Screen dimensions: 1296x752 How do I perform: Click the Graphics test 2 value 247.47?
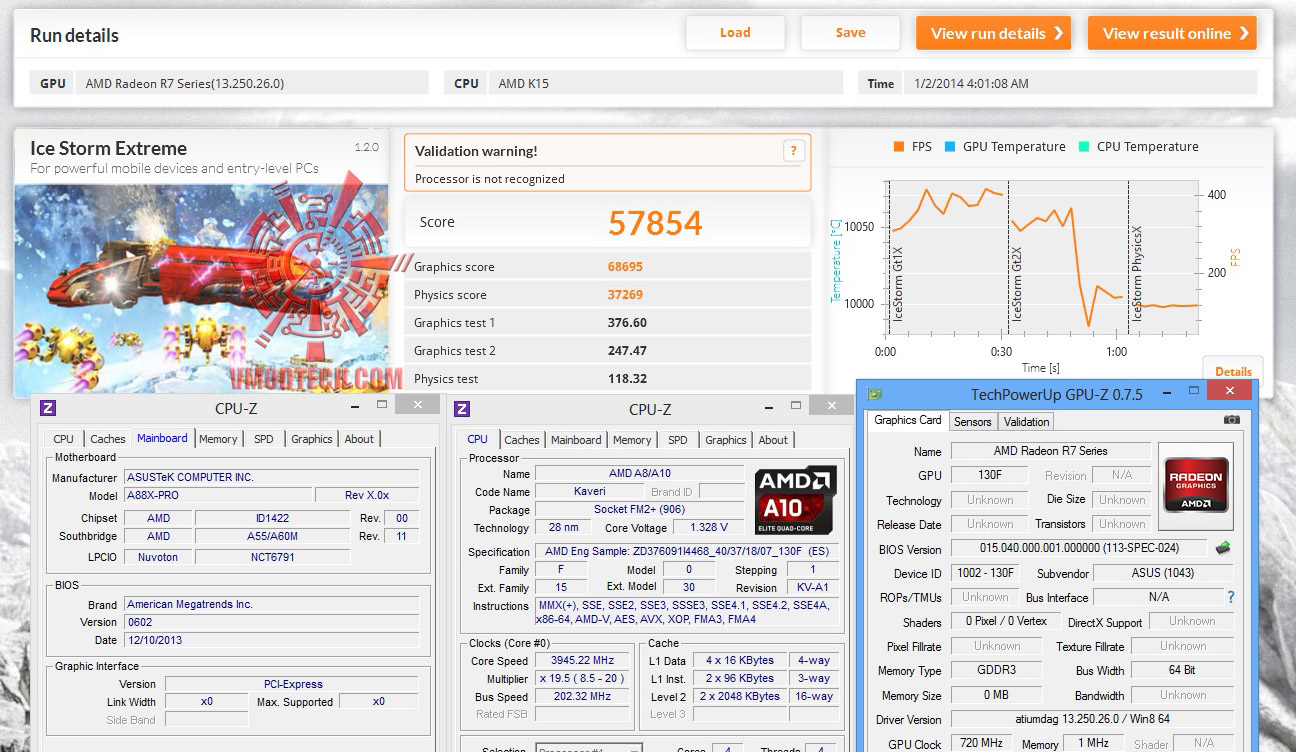[627, 351]
